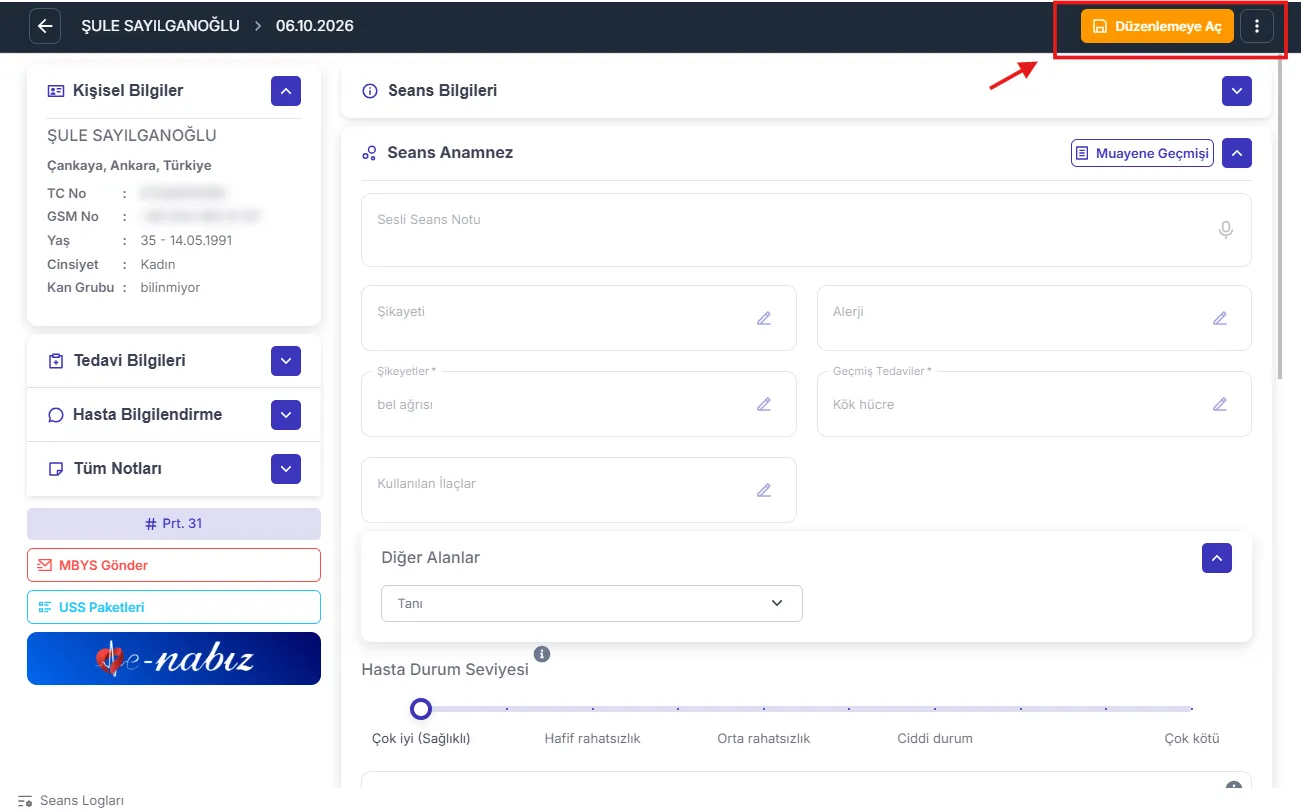Click the Kullanılan İlaçlar field
The image size is (1301, 812).
point(579,490)
